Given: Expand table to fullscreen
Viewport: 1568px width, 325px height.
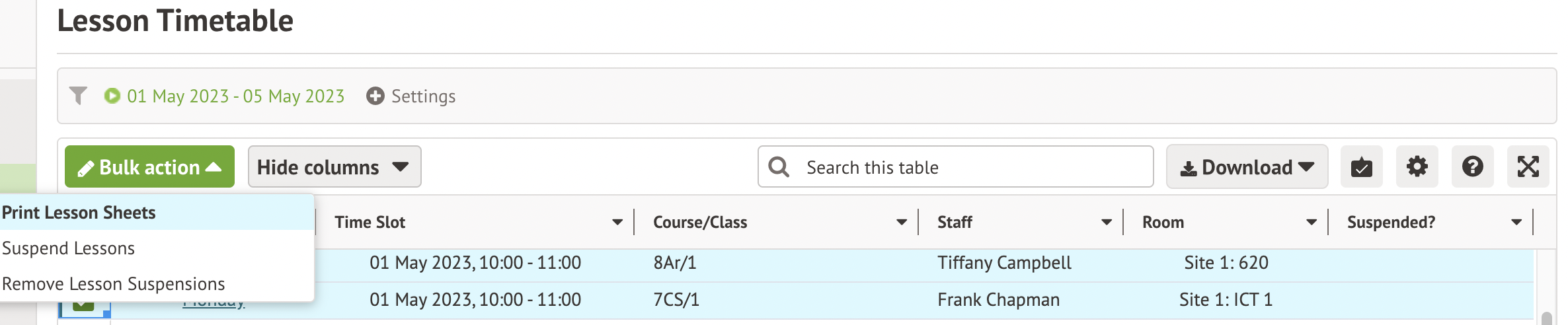Looking at the screenshot, I should 1528,167.
